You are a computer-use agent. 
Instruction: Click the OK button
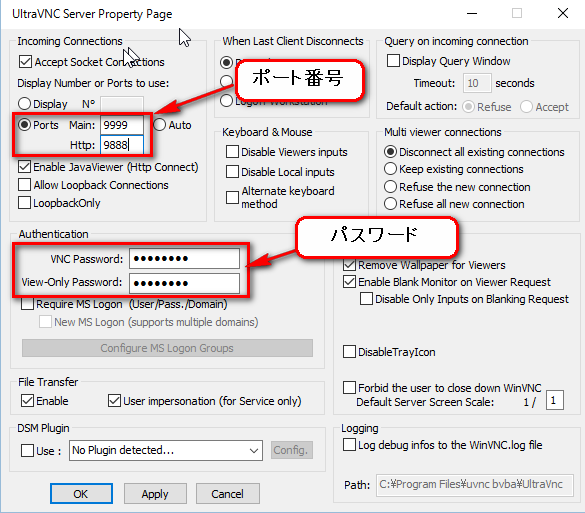click(81, 494)
